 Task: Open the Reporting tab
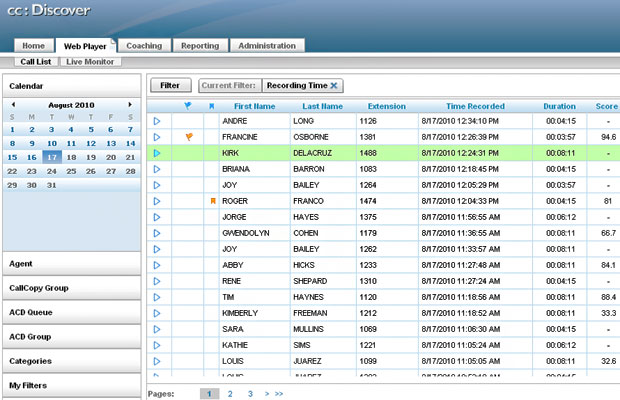point(200,45)
